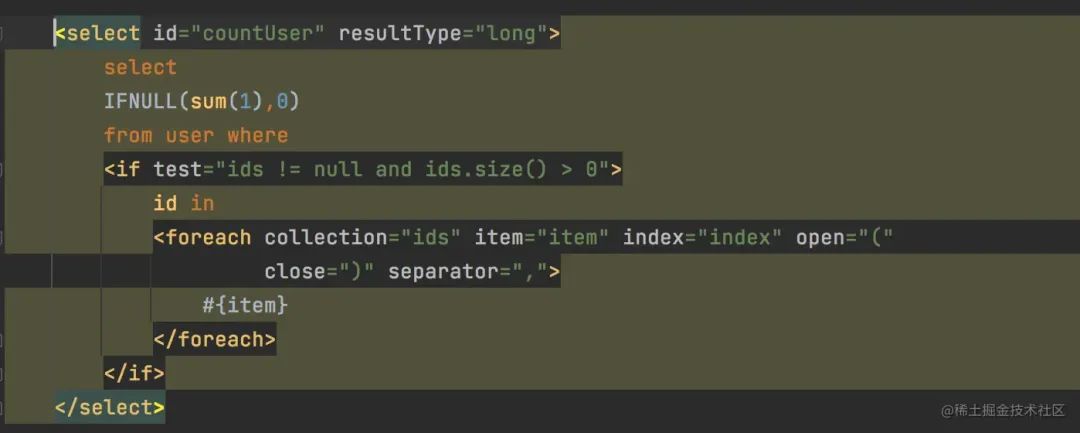Collapse the if test block fold marker
1080x433 pixels.
pos(3,169)
